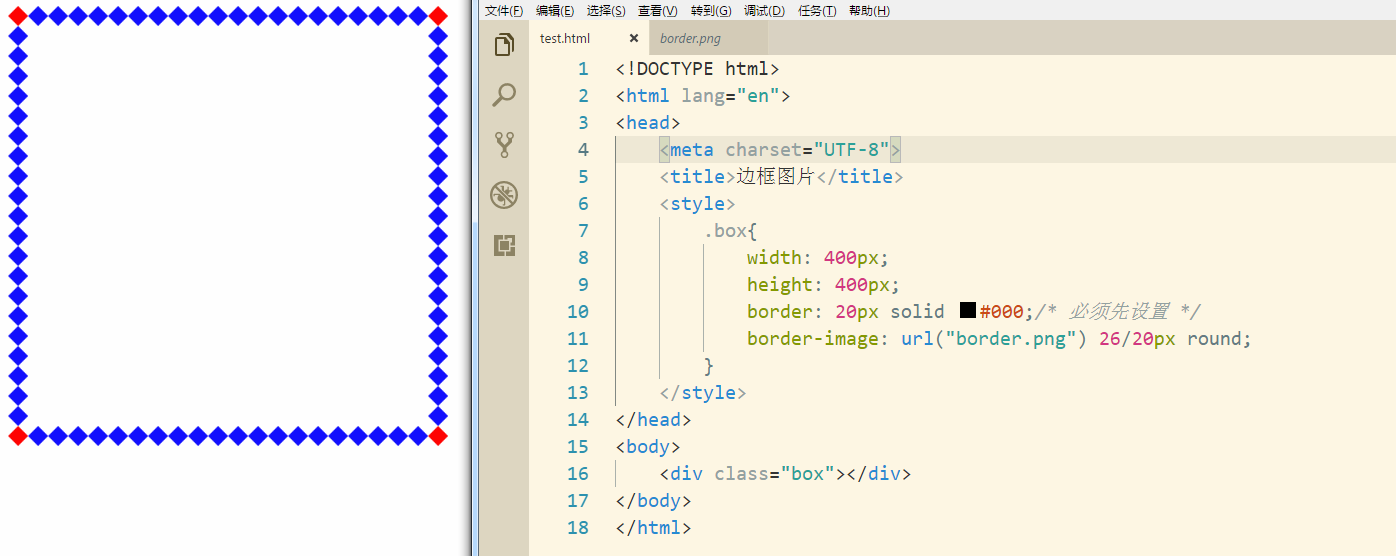1396x556 pixels.
Task: Click the .box selector on line 7
Action: [725, 231]
